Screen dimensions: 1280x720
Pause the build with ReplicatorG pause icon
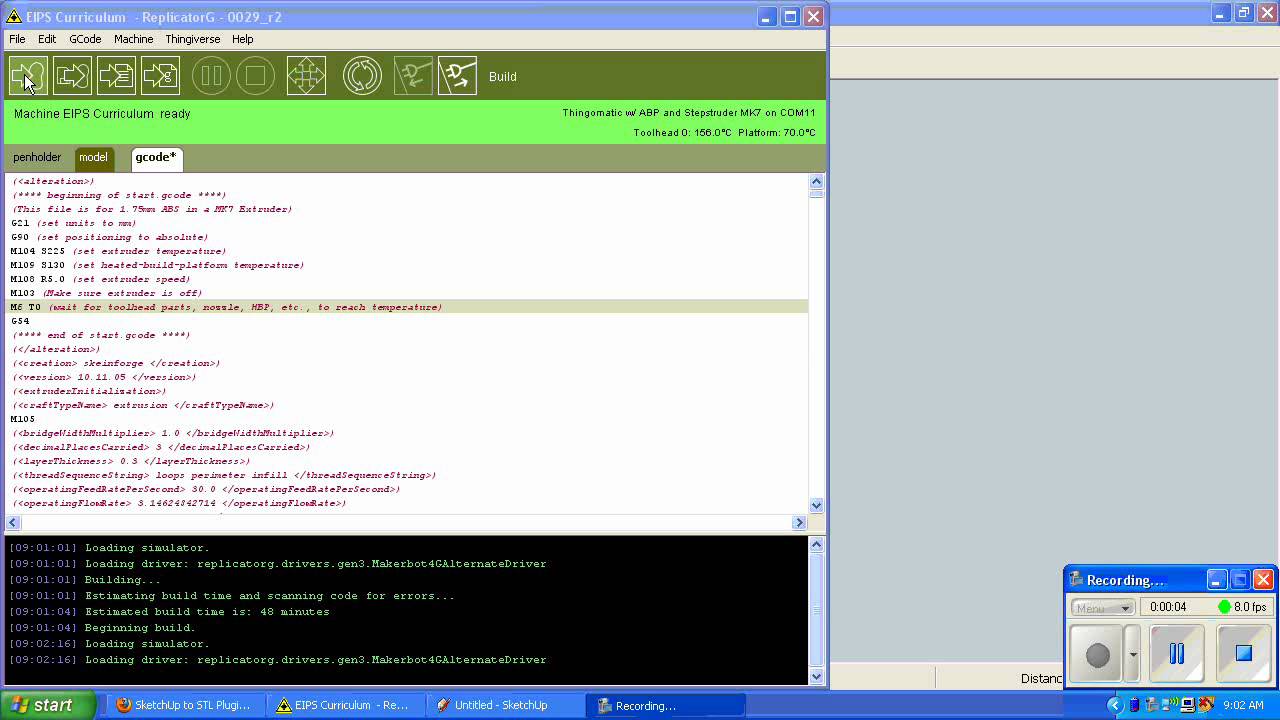click(x=211, y=76)
